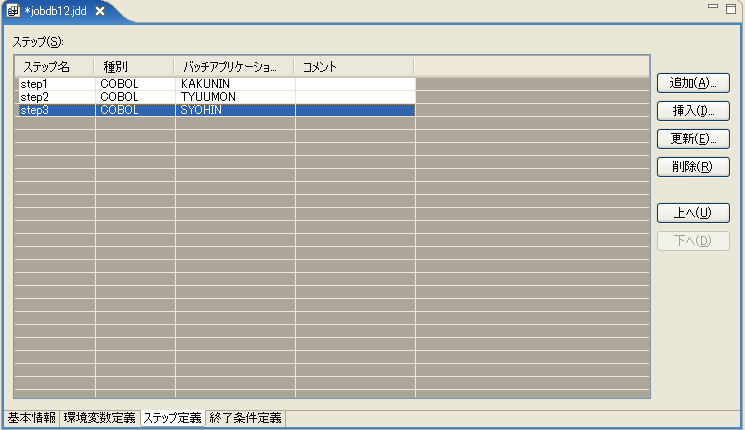The height and width of the screenshot is (430, 745).
Task: Minimize the editor pane
Action: pyautogui.click(x=713, y=6)
